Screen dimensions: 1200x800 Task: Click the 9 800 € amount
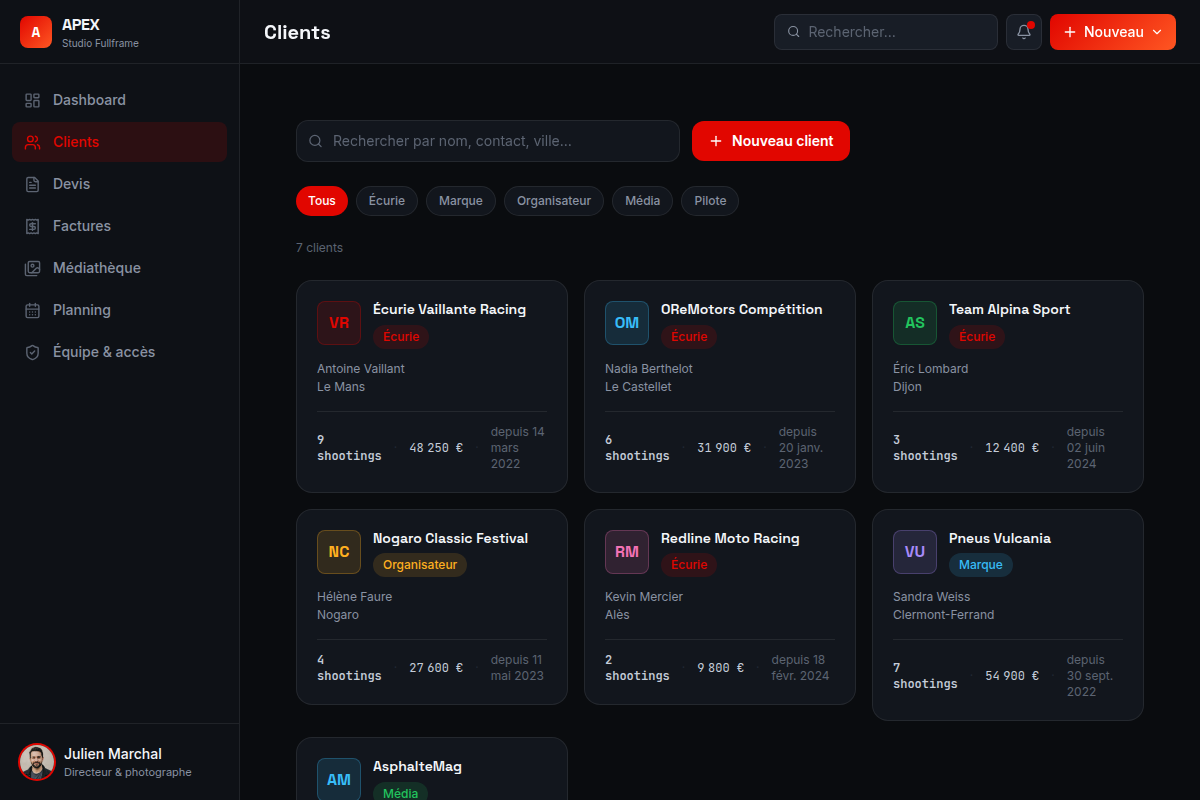pos(721,668)
